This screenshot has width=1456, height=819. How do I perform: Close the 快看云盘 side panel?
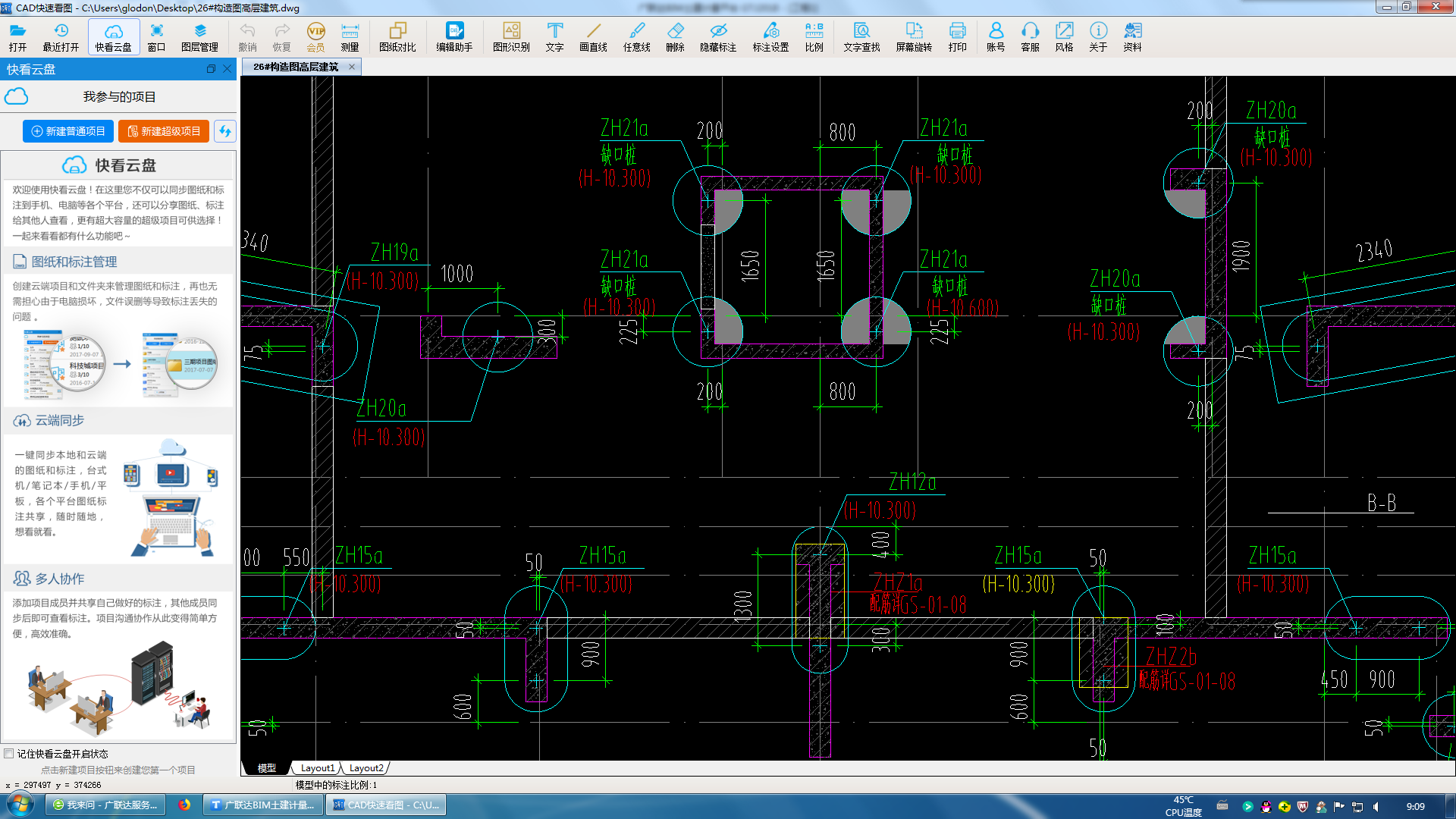[x=227, y=69]
